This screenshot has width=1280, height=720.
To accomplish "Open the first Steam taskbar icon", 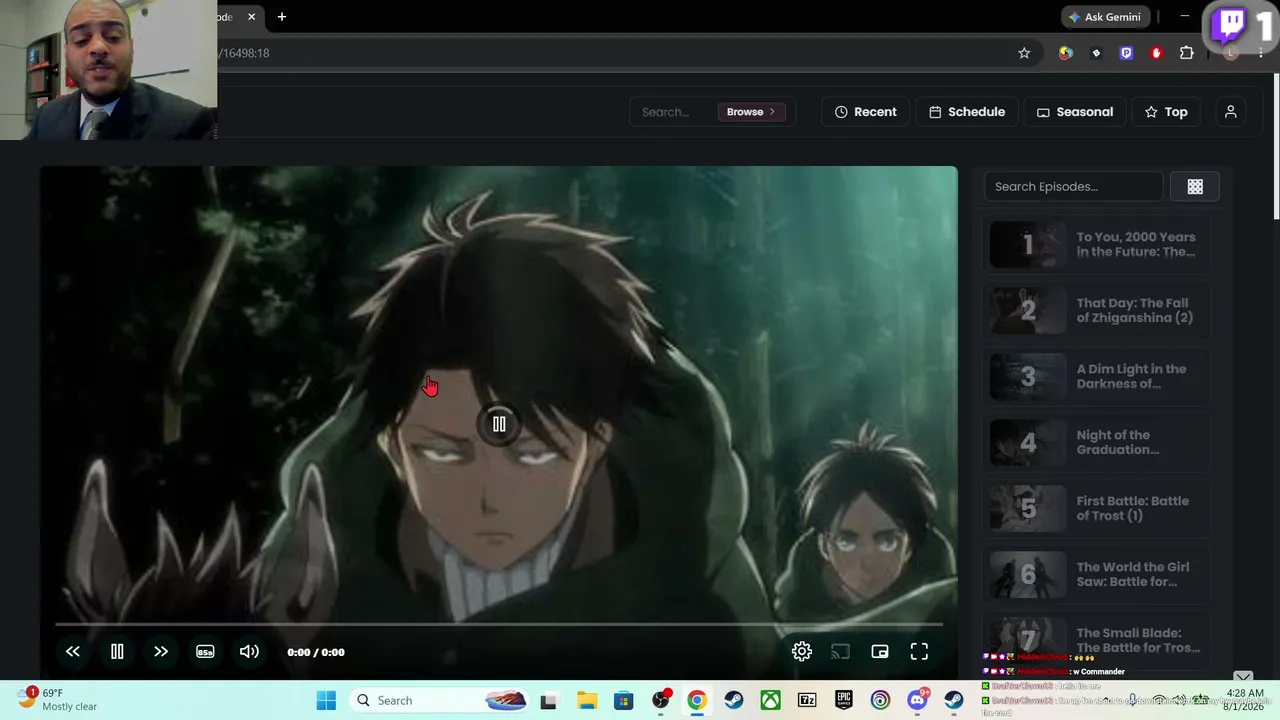I will [733, 700].
